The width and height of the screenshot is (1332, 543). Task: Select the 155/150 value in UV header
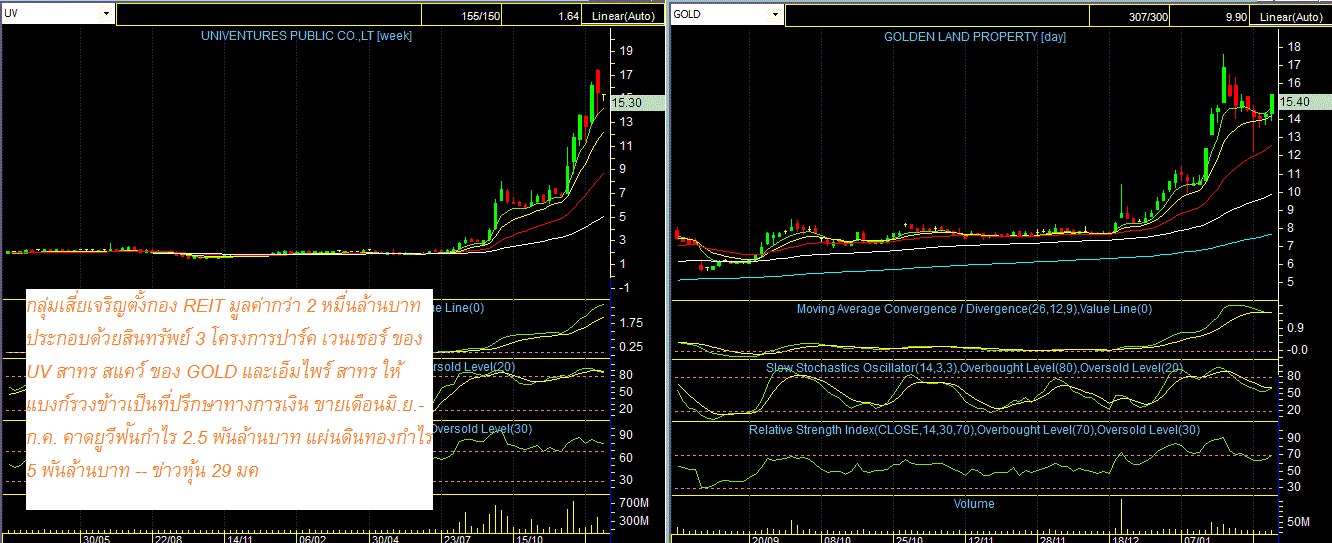tap(482, 16)
